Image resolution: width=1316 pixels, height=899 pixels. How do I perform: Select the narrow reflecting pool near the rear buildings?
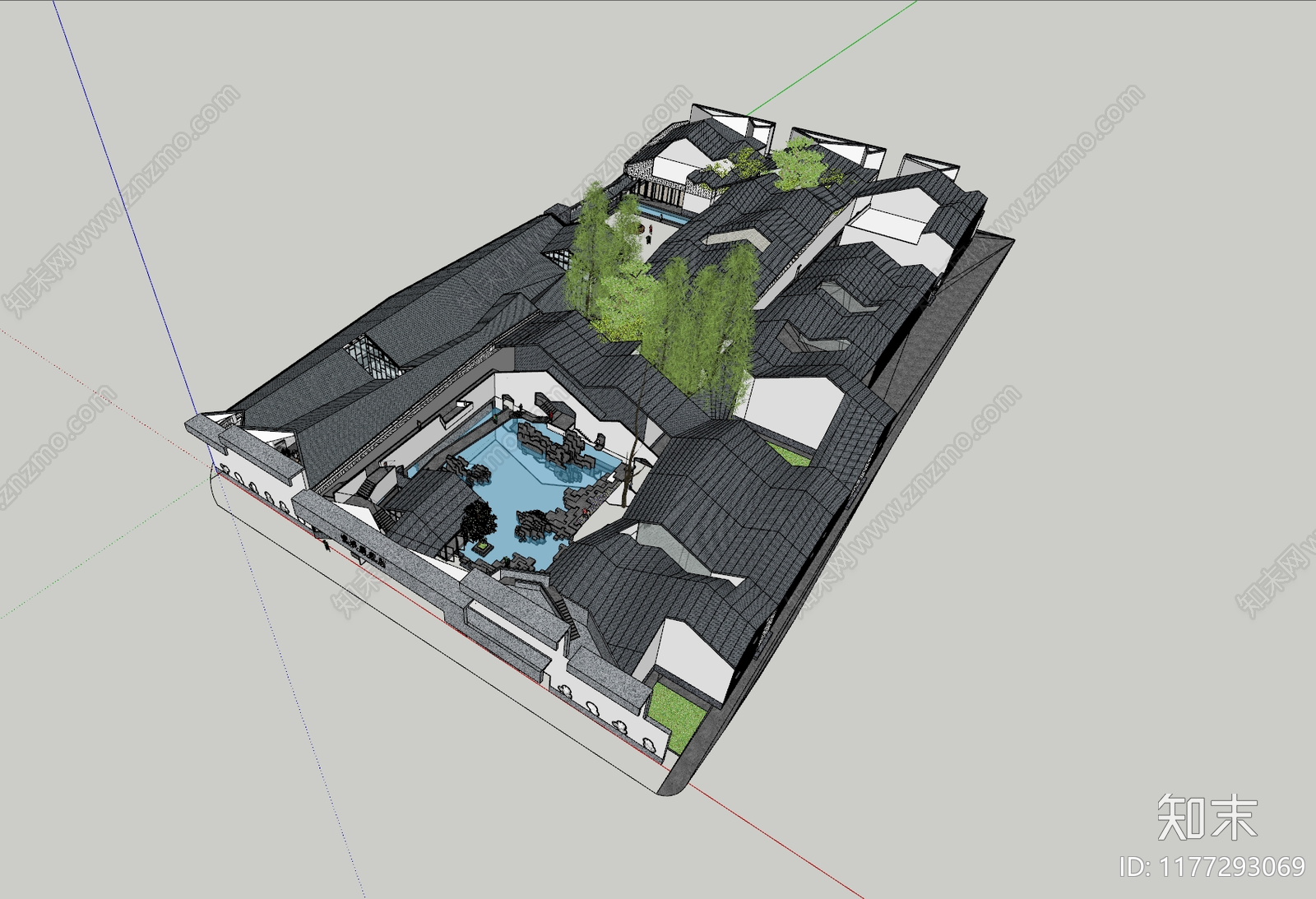[664, 215]
